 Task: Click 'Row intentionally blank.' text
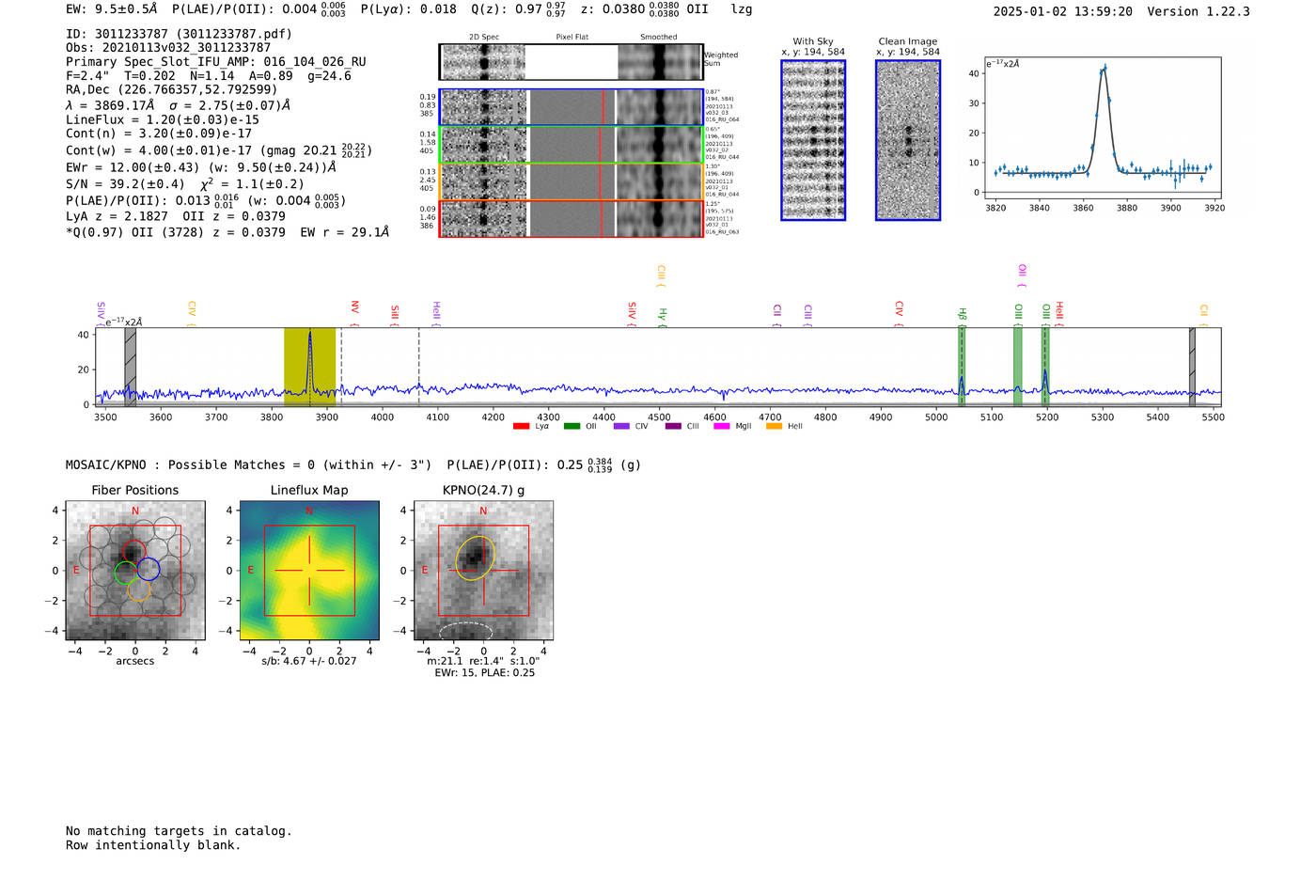pyautogui.click(x=153, y=845)
